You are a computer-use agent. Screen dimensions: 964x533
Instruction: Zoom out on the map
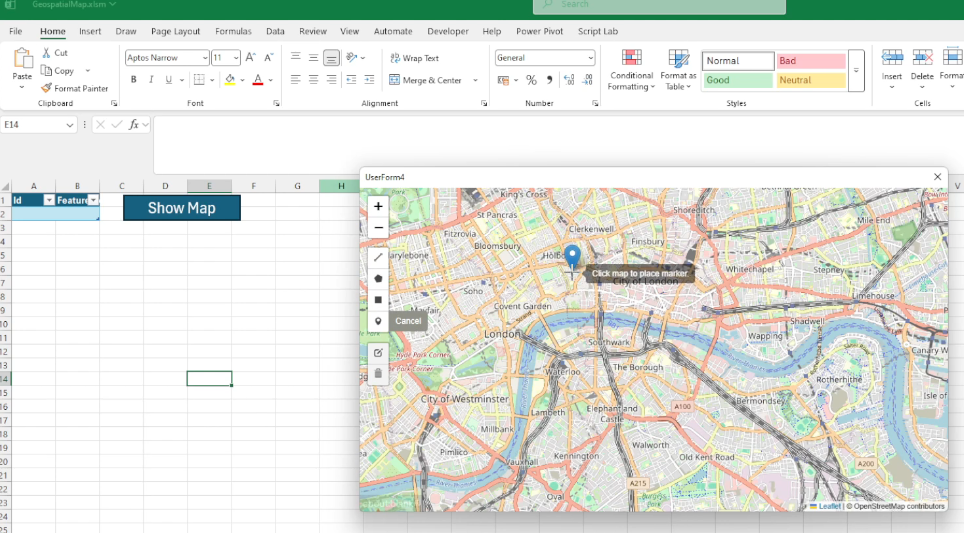tap(378, 228)
